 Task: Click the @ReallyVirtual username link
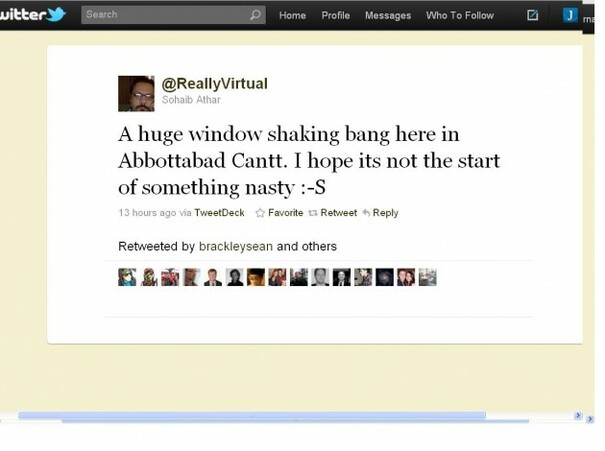215,83
